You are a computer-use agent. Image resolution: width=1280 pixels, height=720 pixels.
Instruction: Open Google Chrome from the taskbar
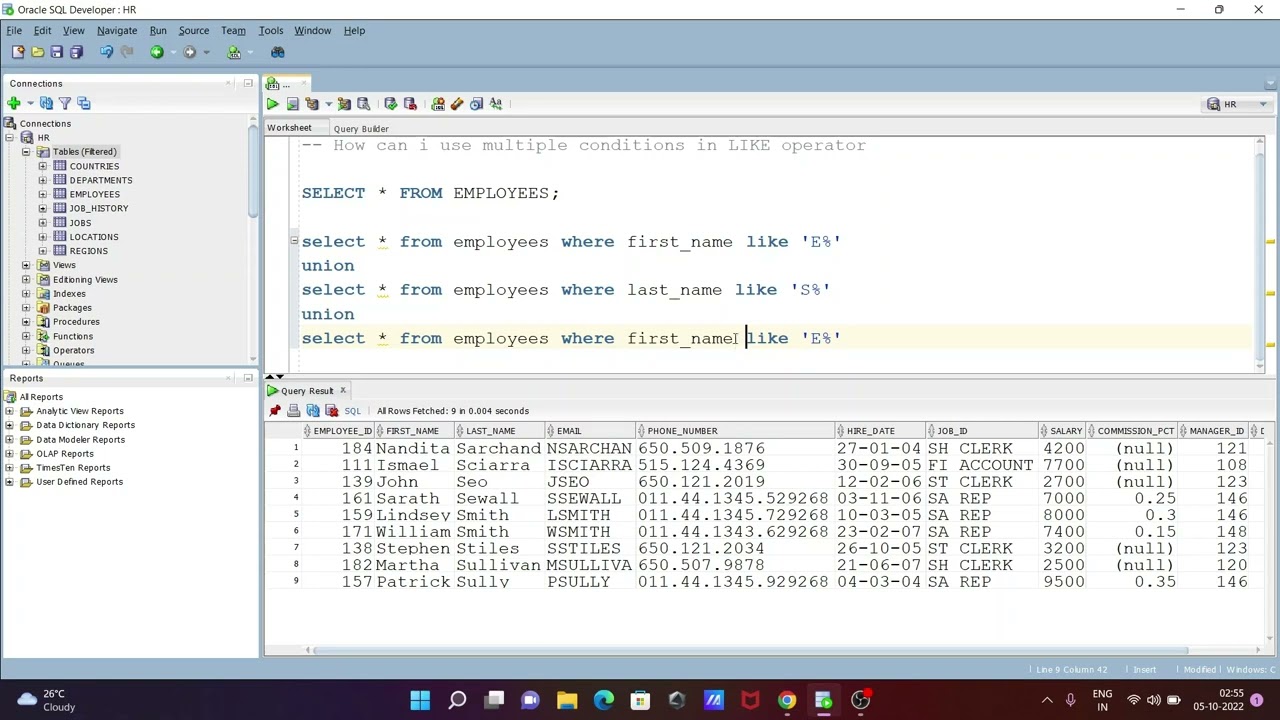coord(787,700)
